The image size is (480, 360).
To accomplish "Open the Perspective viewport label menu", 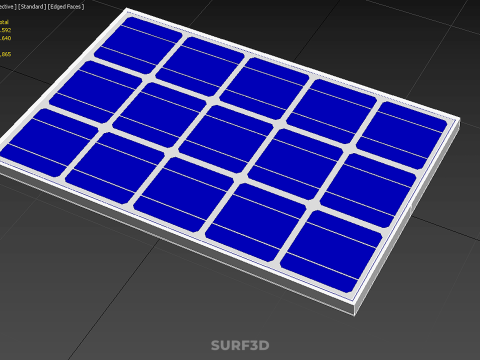I will point(7,6).
